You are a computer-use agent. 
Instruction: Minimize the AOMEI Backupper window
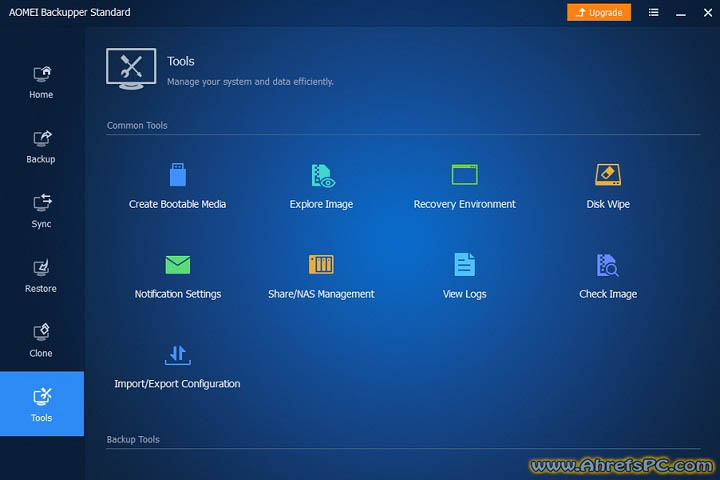coord(681,14)
